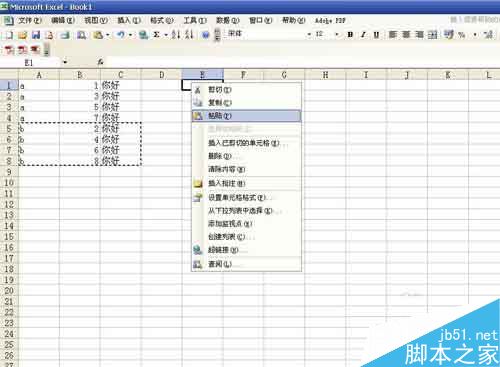The image size is (500, 367).
Task: Open the 编辑 (Edit) menu
Action: click(x=63, y=21)
